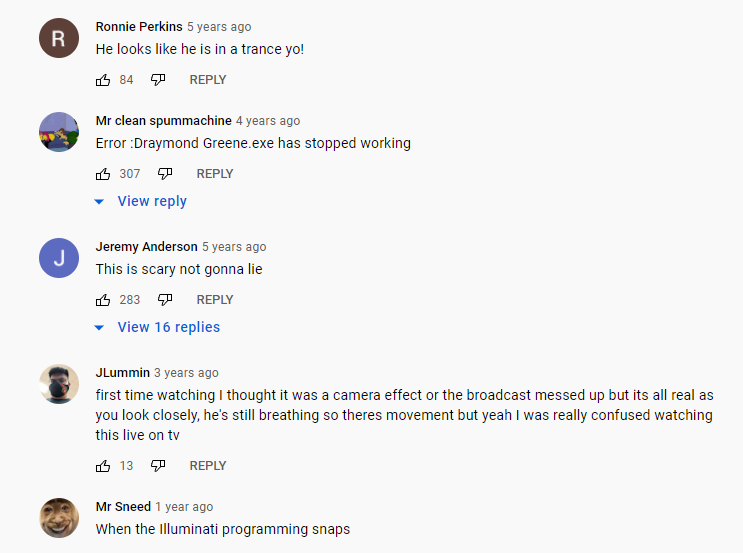Like Jeremy Anderson's scary comment
This screenshot has width=743, height=553.
tap(103, 300)
